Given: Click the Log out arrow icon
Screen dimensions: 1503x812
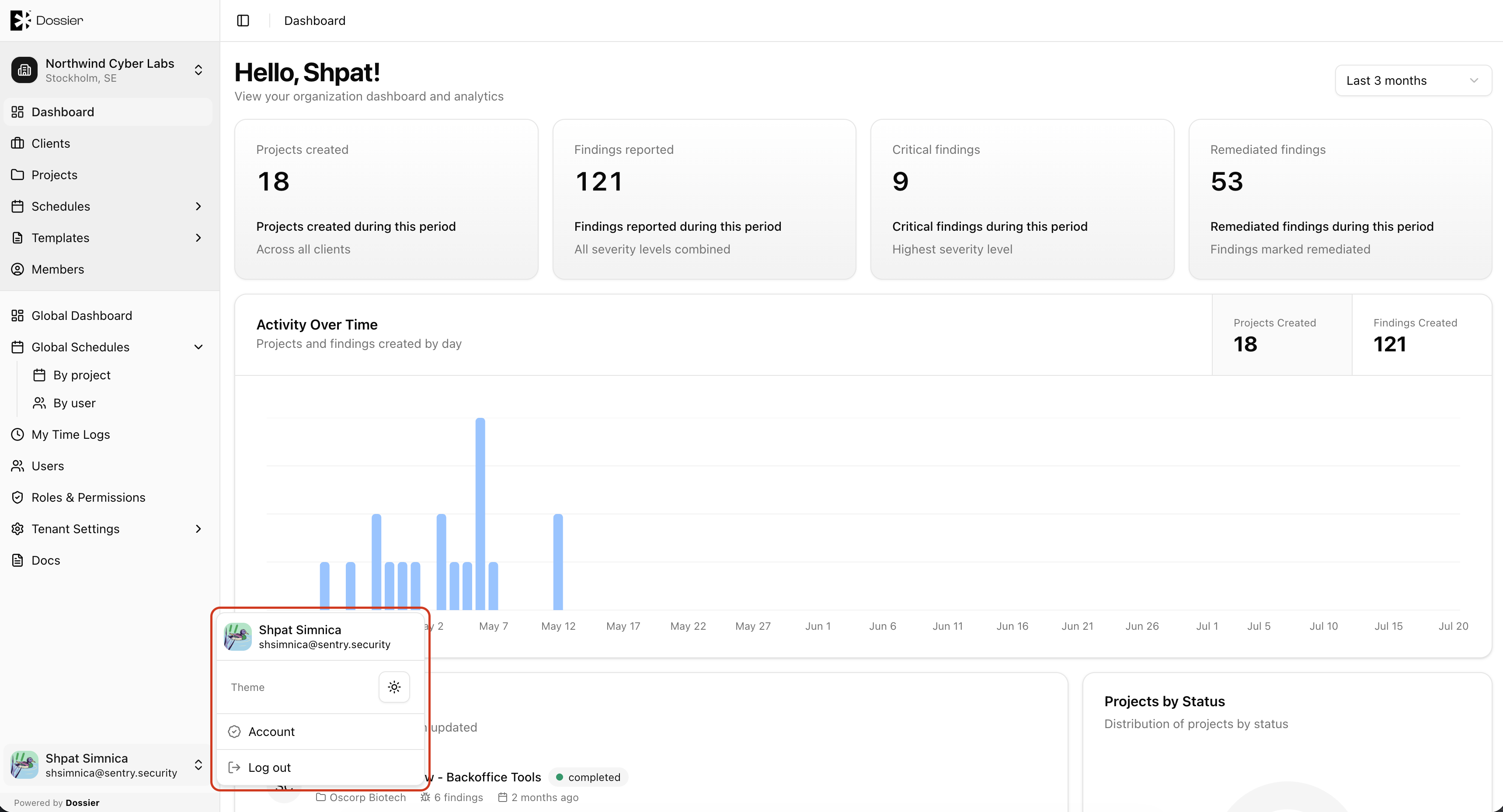Looking at the screenshot, I should [235, 768].
